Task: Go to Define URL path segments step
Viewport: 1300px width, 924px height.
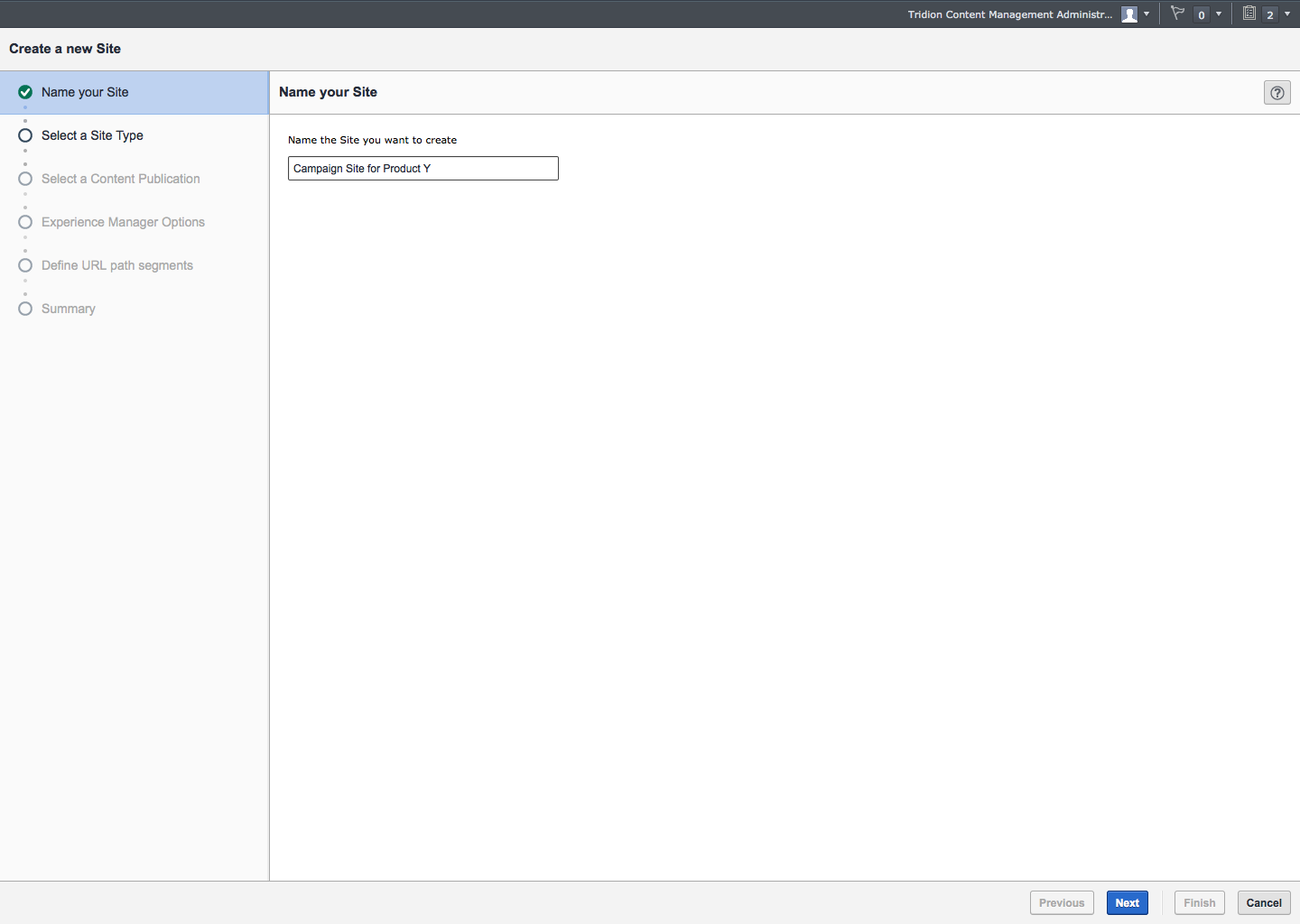Action: [116, 265]
